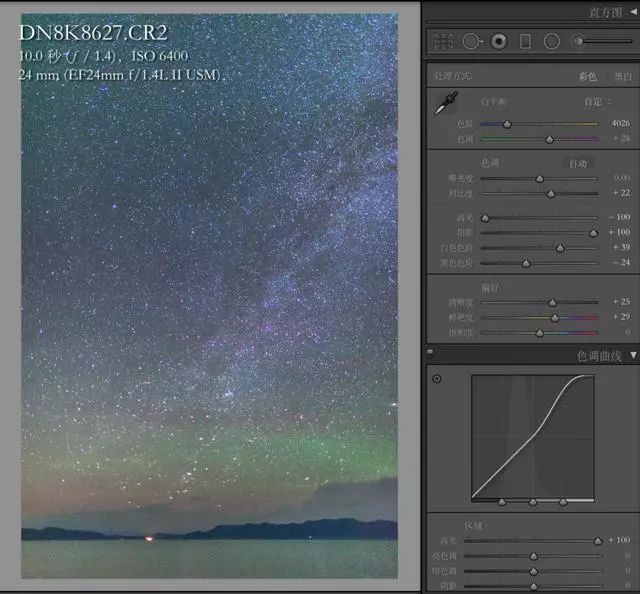The image size is (640, 594).
Task: Click the 自动 auto tone button
Action: point(578,164)
